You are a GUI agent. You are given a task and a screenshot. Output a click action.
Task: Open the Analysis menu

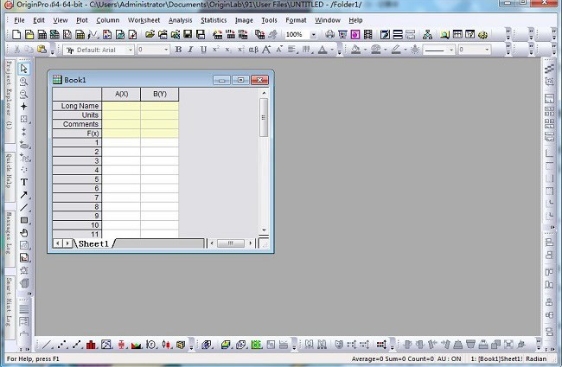click(x=180, y=20)
